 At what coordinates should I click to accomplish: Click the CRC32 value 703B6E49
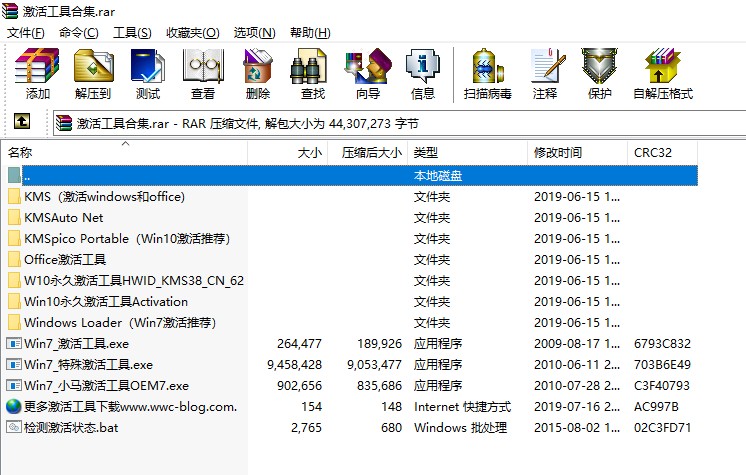click(662, 365)
